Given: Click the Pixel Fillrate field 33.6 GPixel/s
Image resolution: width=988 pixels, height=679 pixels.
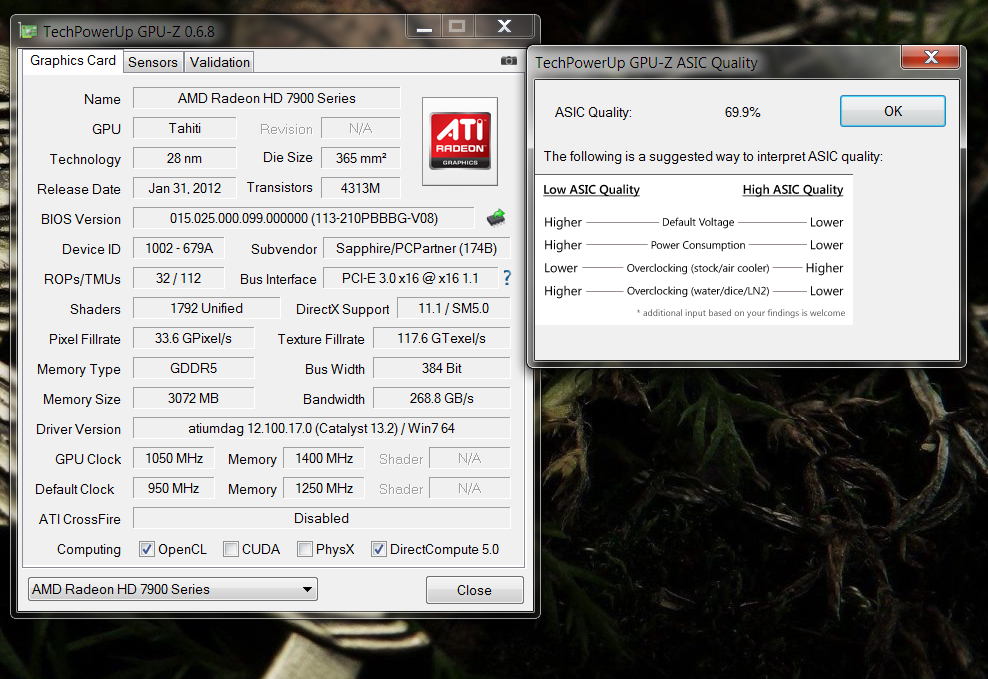Looking at the screenshot, I should click(x=193, y=339).
